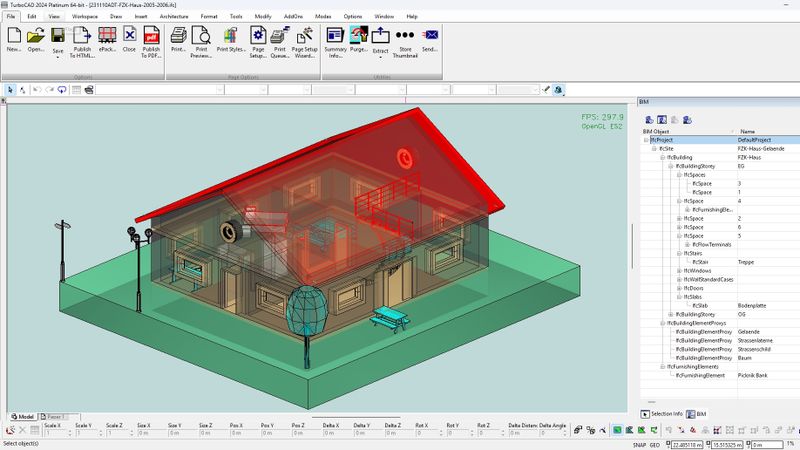
Task: Open the Help menu
Action: tap(412, 16)
